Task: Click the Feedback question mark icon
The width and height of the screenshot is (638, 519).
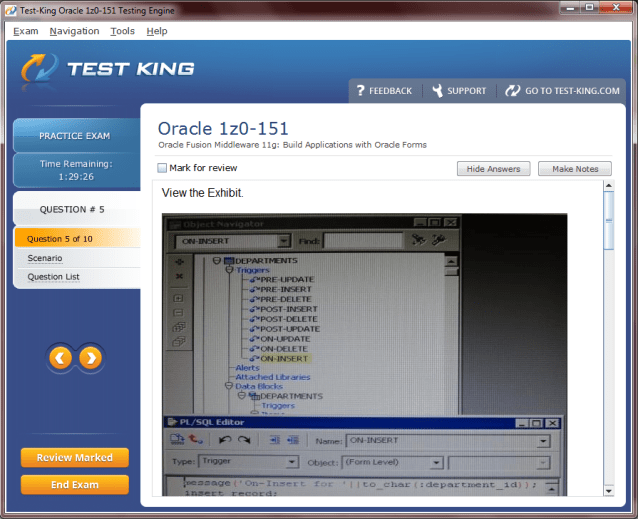Action: click(360, 91)
